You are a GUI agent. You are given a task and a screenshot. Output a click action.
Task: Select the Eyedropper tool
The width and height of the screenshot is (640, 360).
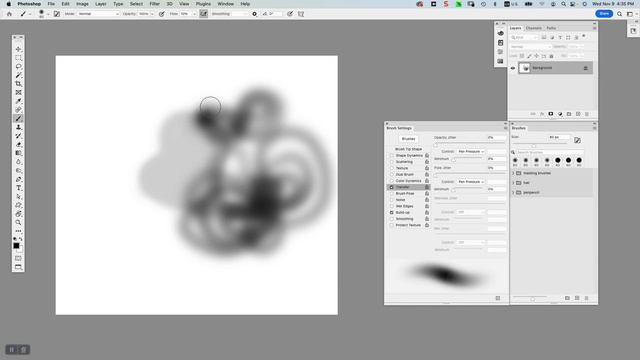click(18, 101)
